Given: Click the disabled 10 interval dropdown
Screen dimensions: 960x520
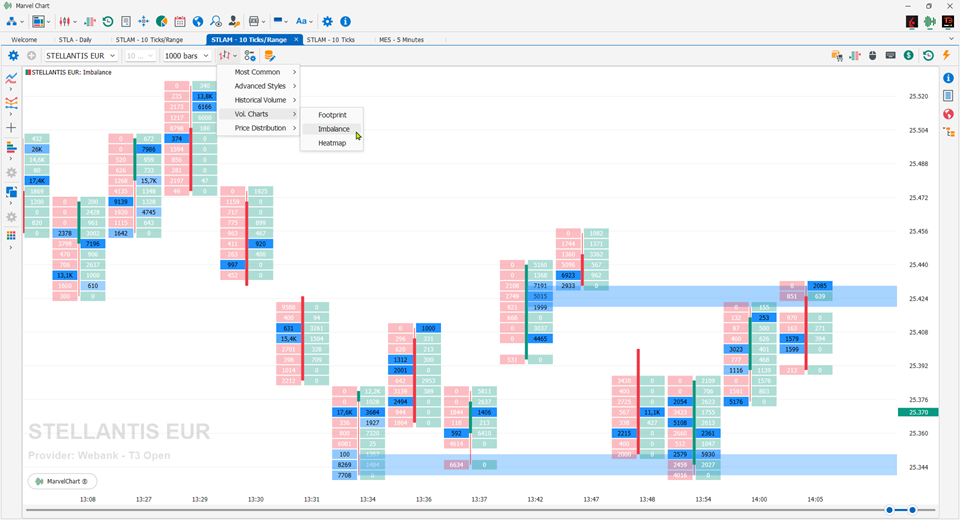Looking at the screenshot, I should point(140,56).
